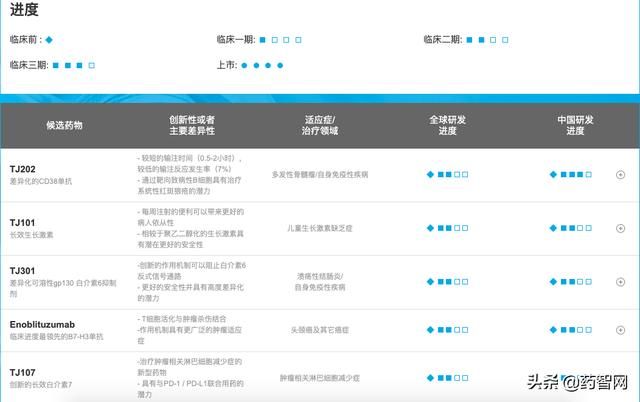Click the 创新的长效白介素7 subtitle

click(40, 384)
